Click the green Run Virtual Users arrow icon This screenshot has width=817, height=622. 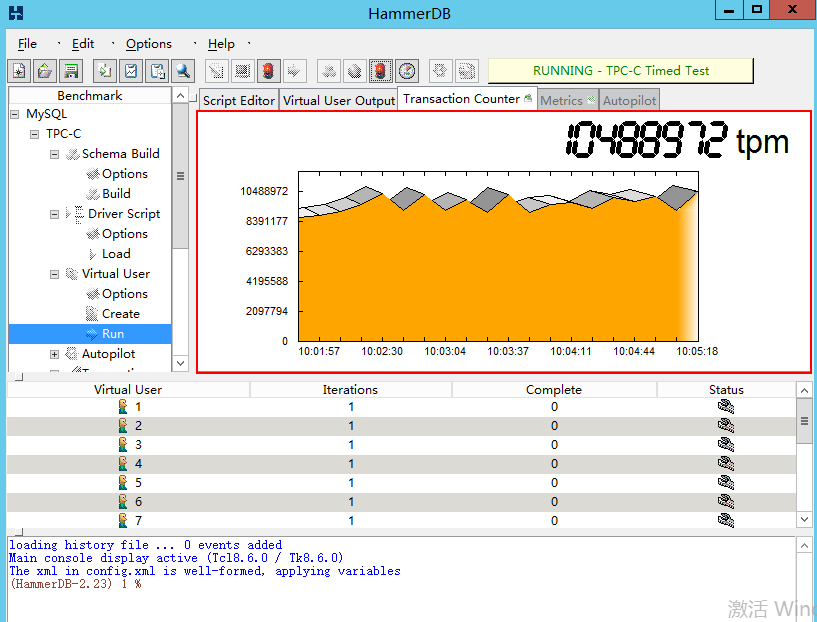coord(293,70)
